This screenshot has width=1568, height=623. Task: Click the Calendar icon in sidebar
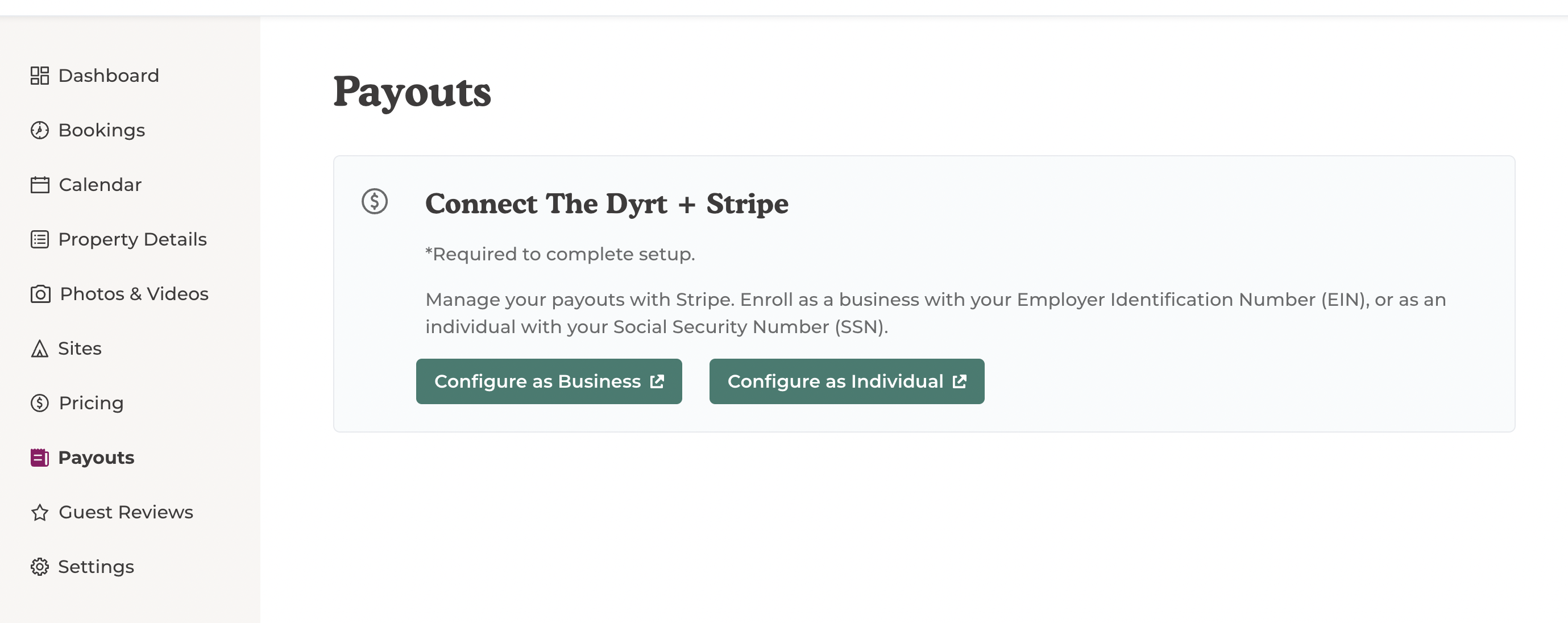click(40, 184)
